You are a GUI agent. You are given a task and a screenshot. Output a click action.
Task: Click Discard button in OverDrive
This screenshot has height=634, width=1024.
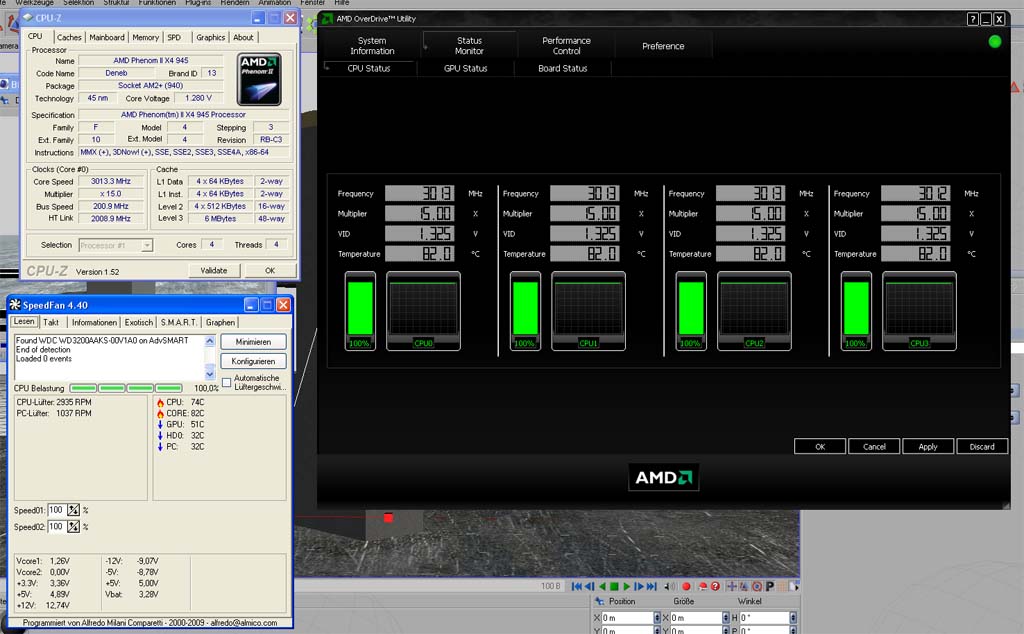(x=982, y=447)
